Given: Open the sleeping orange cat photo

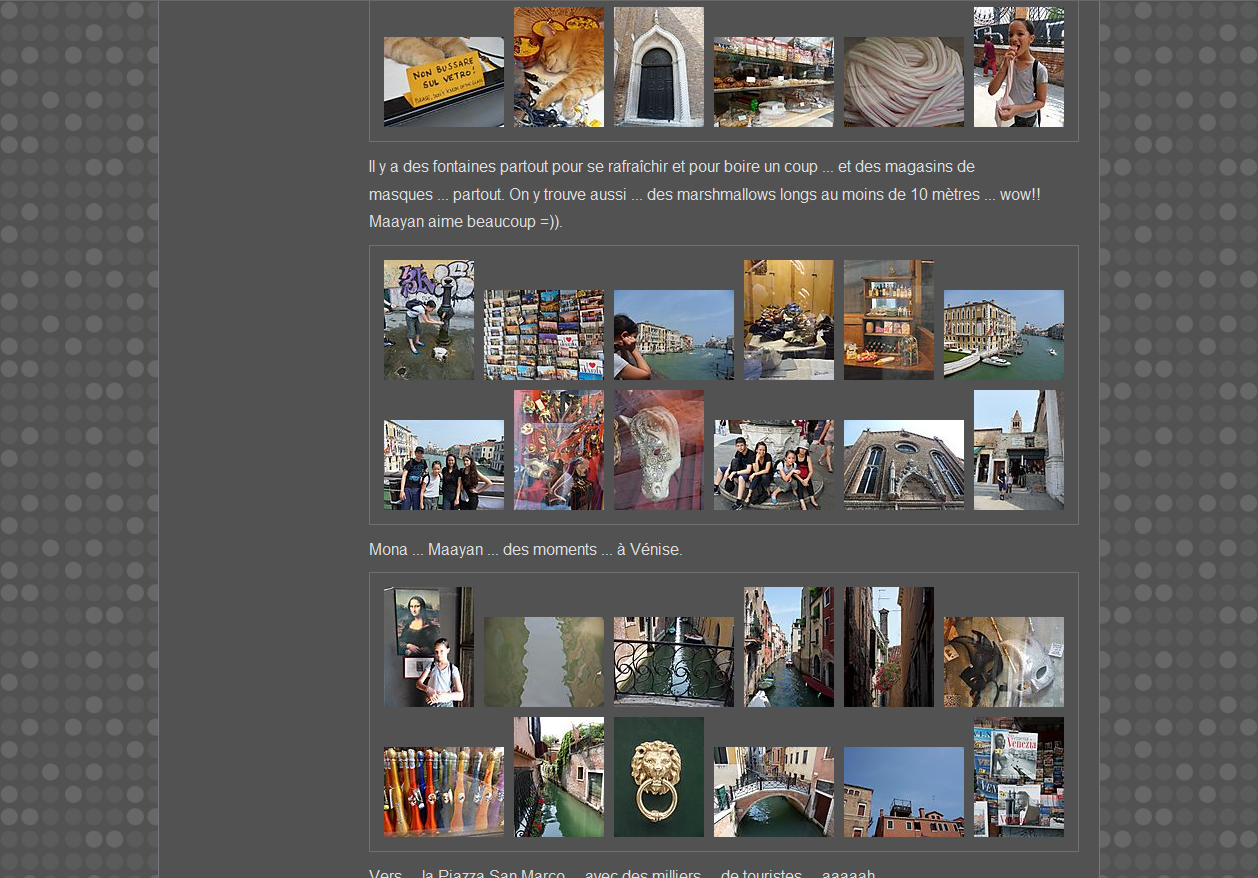Looking at the screenshot, I should pos(558,67).
